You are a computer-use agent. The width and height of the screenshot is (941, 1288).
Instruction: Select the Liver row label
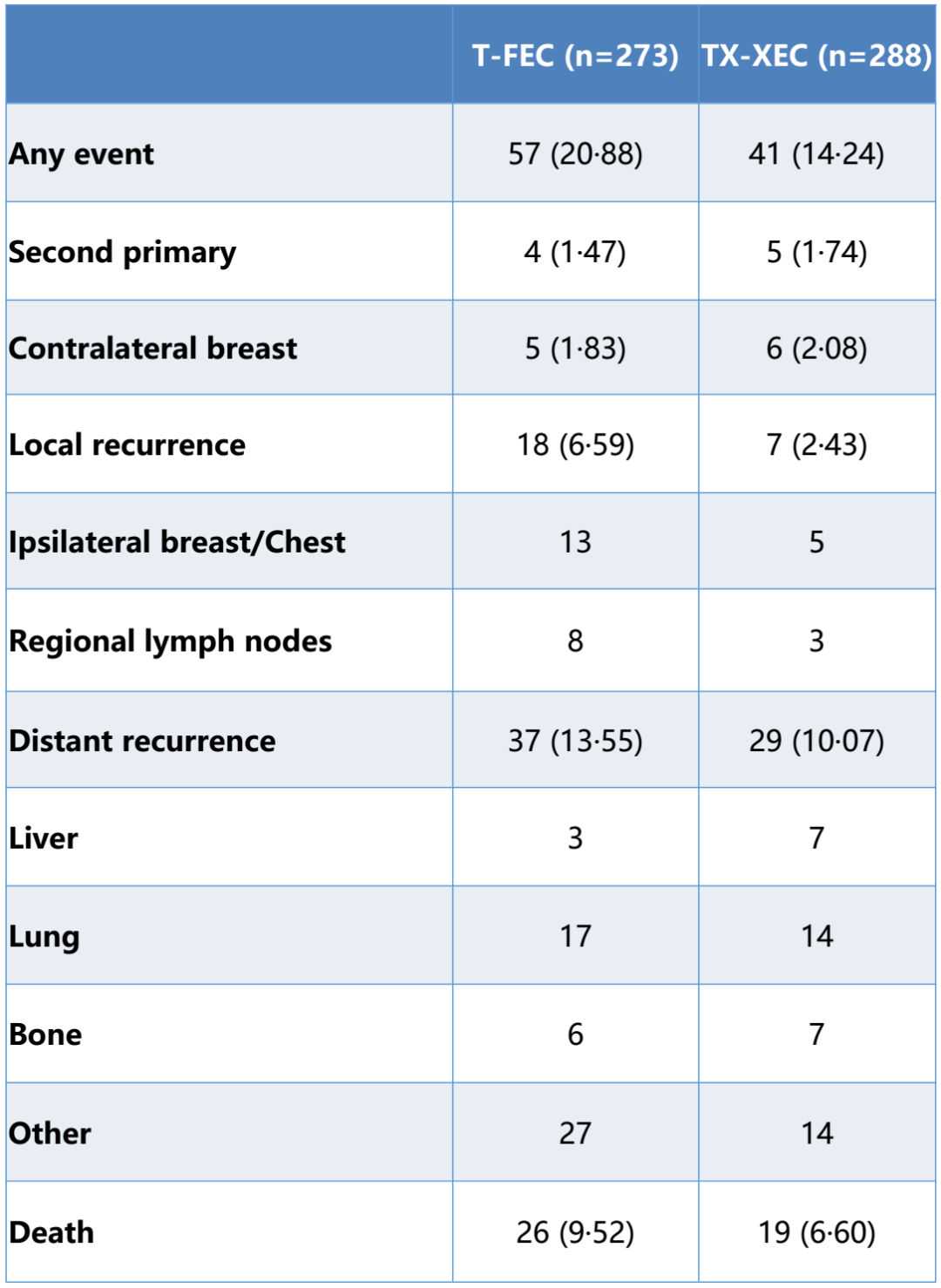[x=44, y=838]
